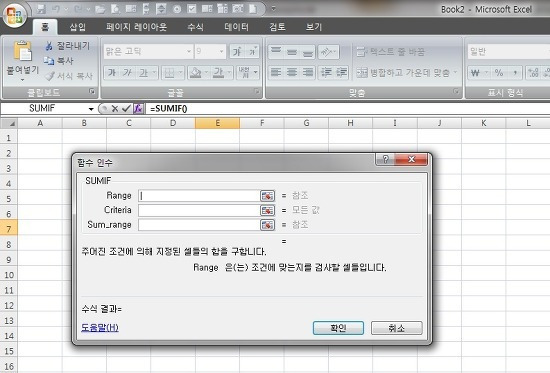Viewport: 550px width, 373px height.
Task: Click the Format Painter brush (서식 복사)
Action: pos(50,75)
